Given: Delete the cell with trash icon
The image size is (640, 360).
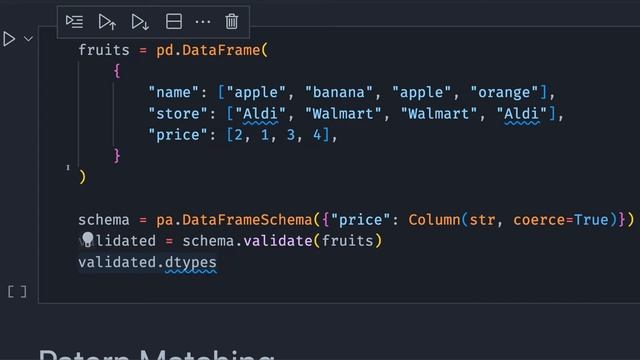Looking at the screenshot, I should pos(231,21).
